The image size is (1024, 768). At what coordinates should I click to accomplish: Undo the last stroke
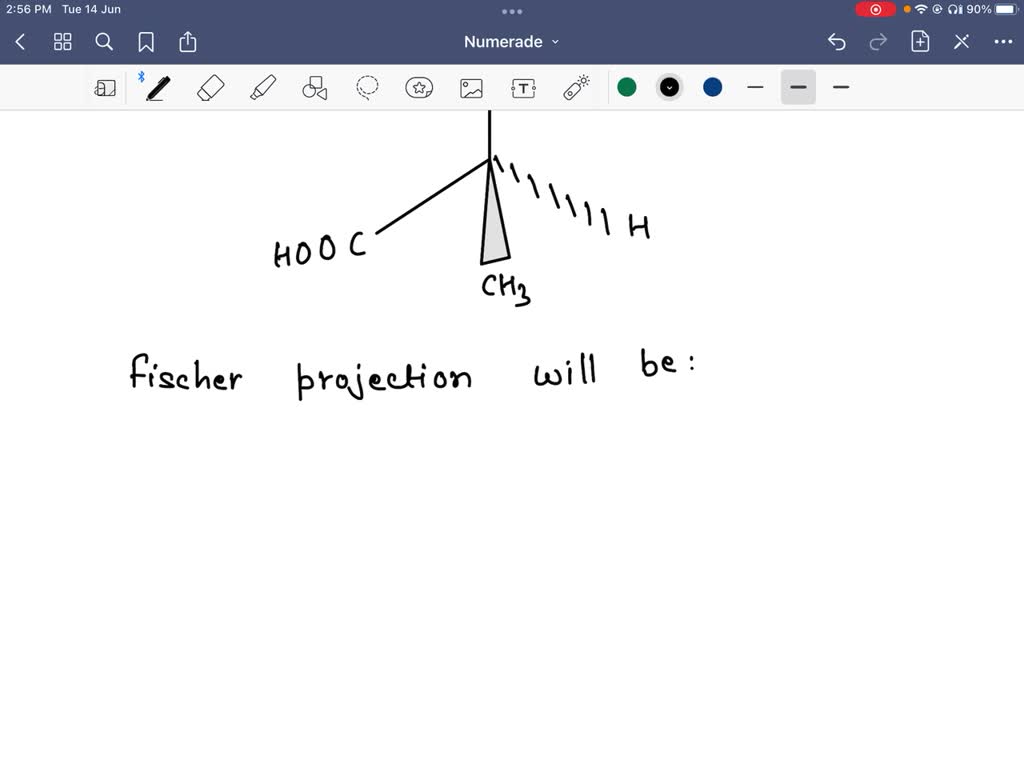click(837, 41)
